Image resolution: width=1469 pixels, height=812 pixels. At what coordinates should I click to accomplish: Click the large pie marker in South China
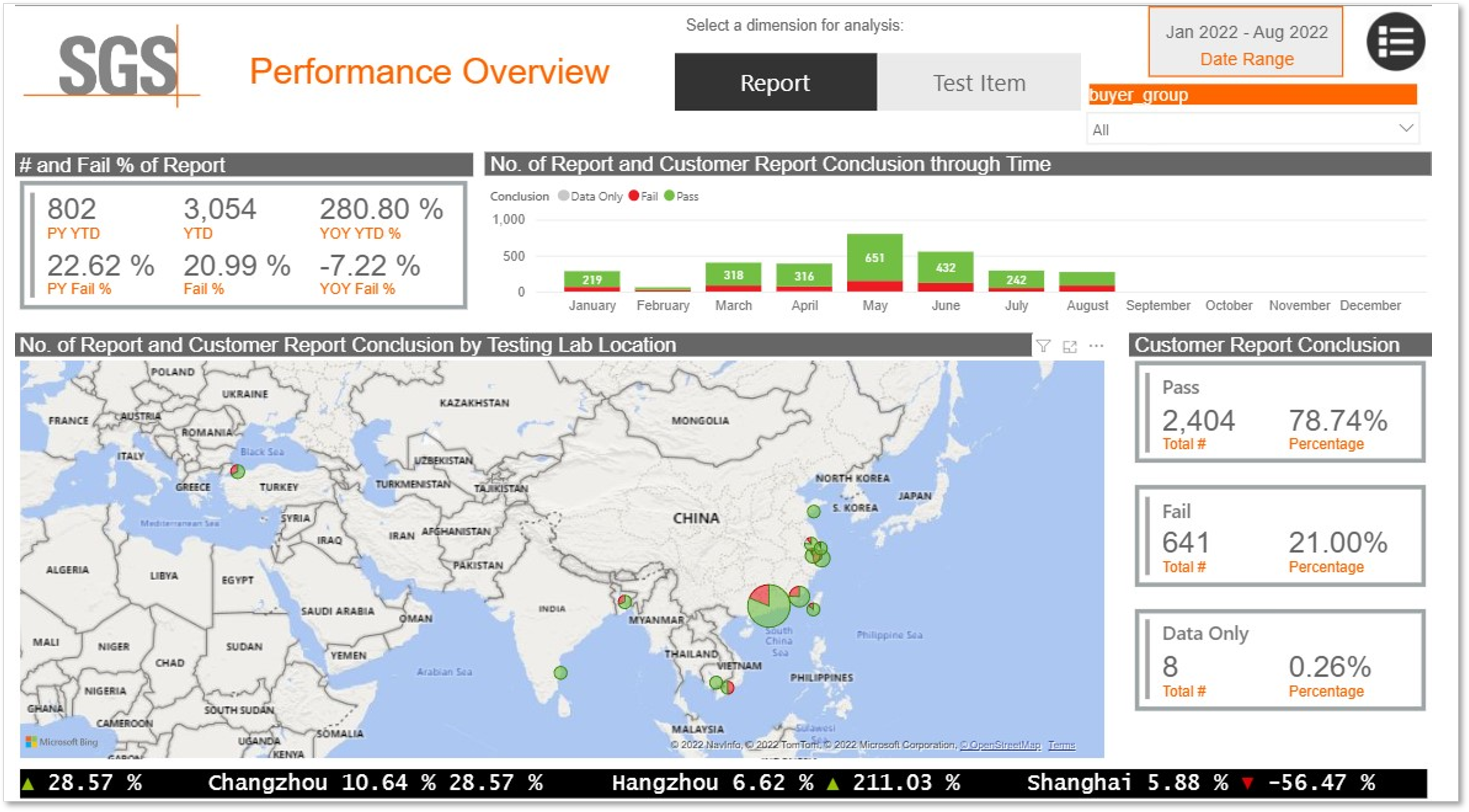pyautogui.click(x=768, y=606)
